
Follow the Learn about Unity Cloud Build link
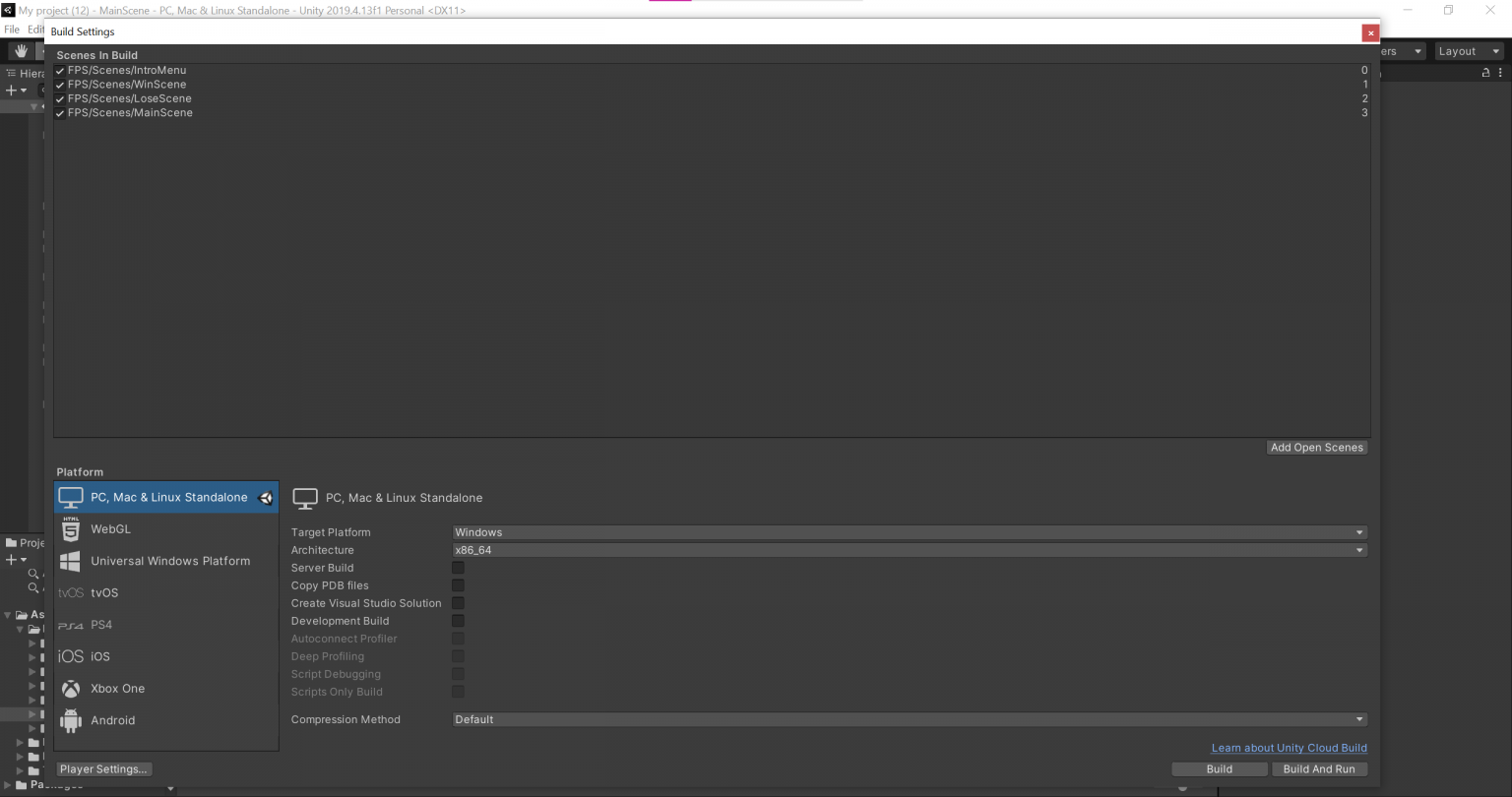(x=1289, y=748)
